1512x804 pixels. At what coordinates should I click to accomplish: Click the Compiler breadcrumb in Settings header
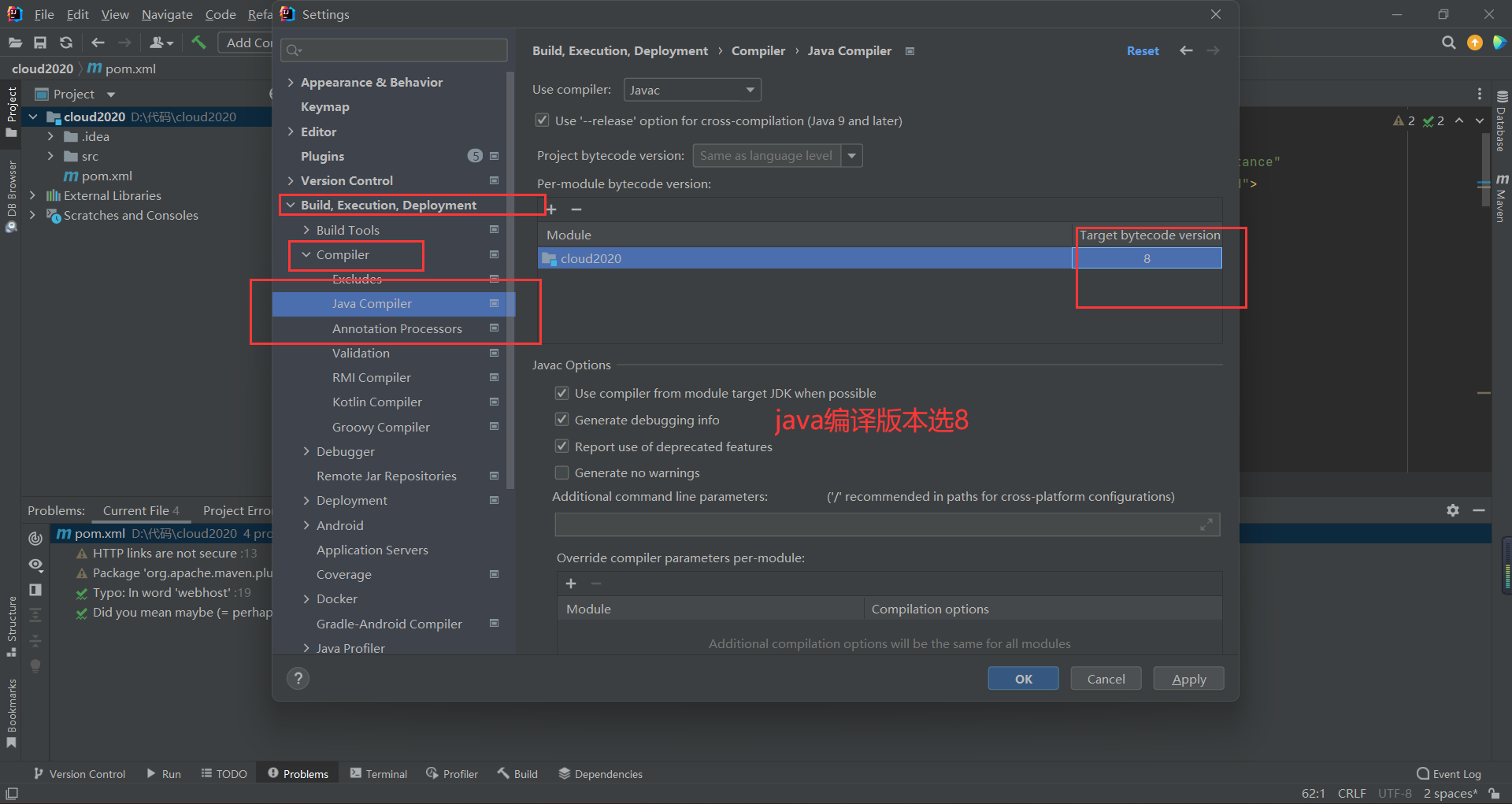coord(758,50)
